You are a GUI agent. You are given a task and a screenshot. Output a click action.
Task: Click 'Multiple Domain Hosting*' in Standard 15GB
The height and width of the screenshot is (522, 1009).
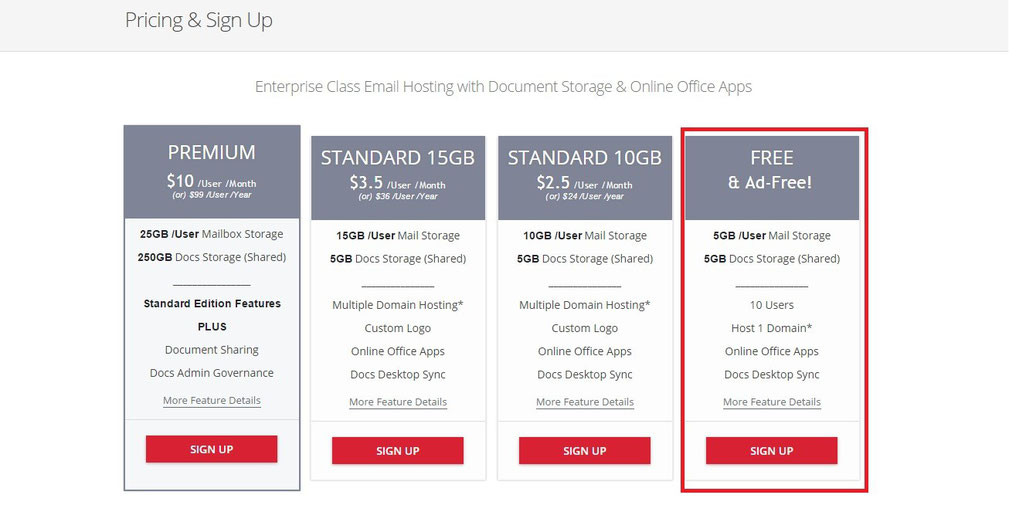click(x=398, y=305)
